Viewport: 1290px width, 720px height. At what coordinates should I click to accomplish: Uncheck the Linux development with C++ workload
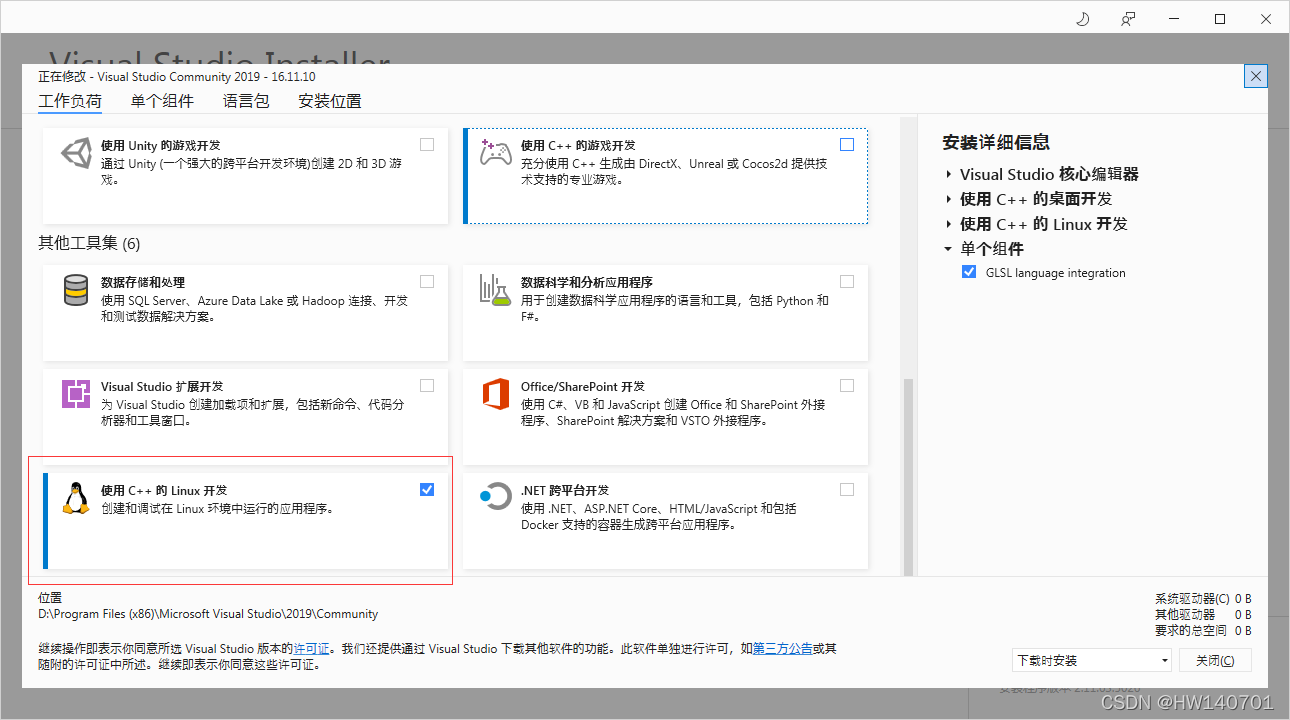427,490
